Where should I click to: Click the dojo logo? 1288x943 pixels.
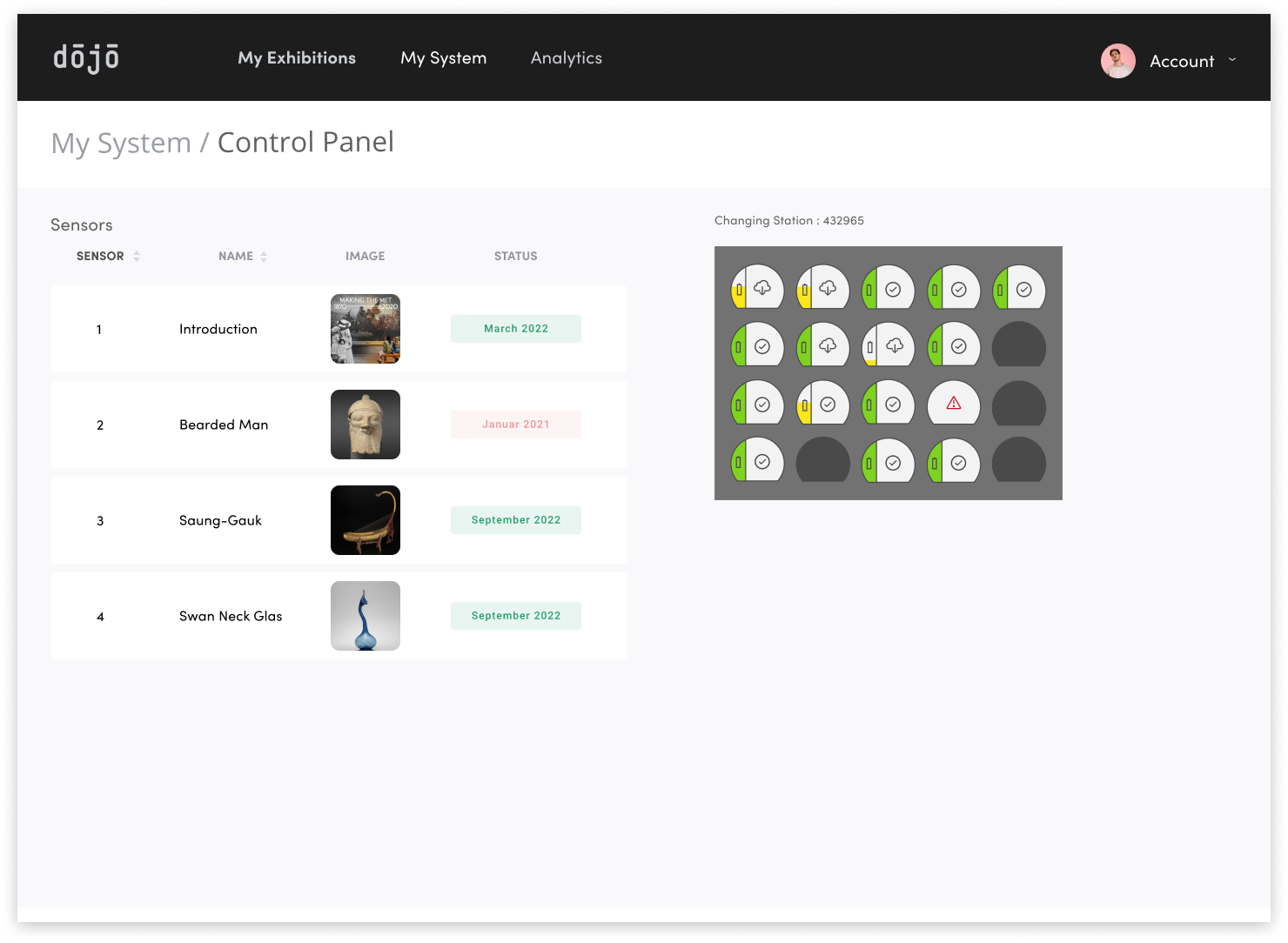coord(86,58)
